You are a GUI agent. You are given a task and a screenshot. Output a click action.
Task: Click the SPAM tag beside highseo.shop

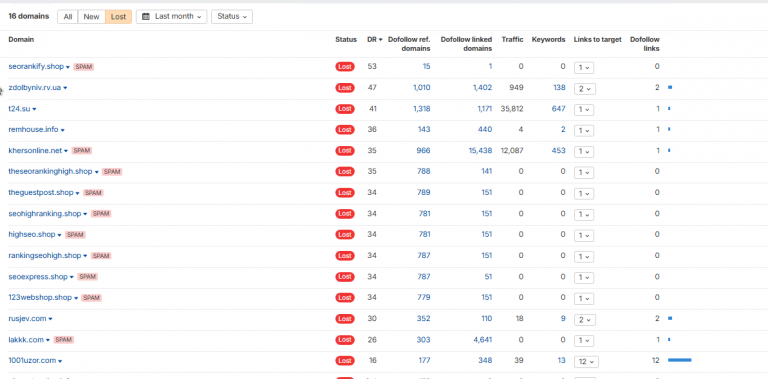pos(75,235)
